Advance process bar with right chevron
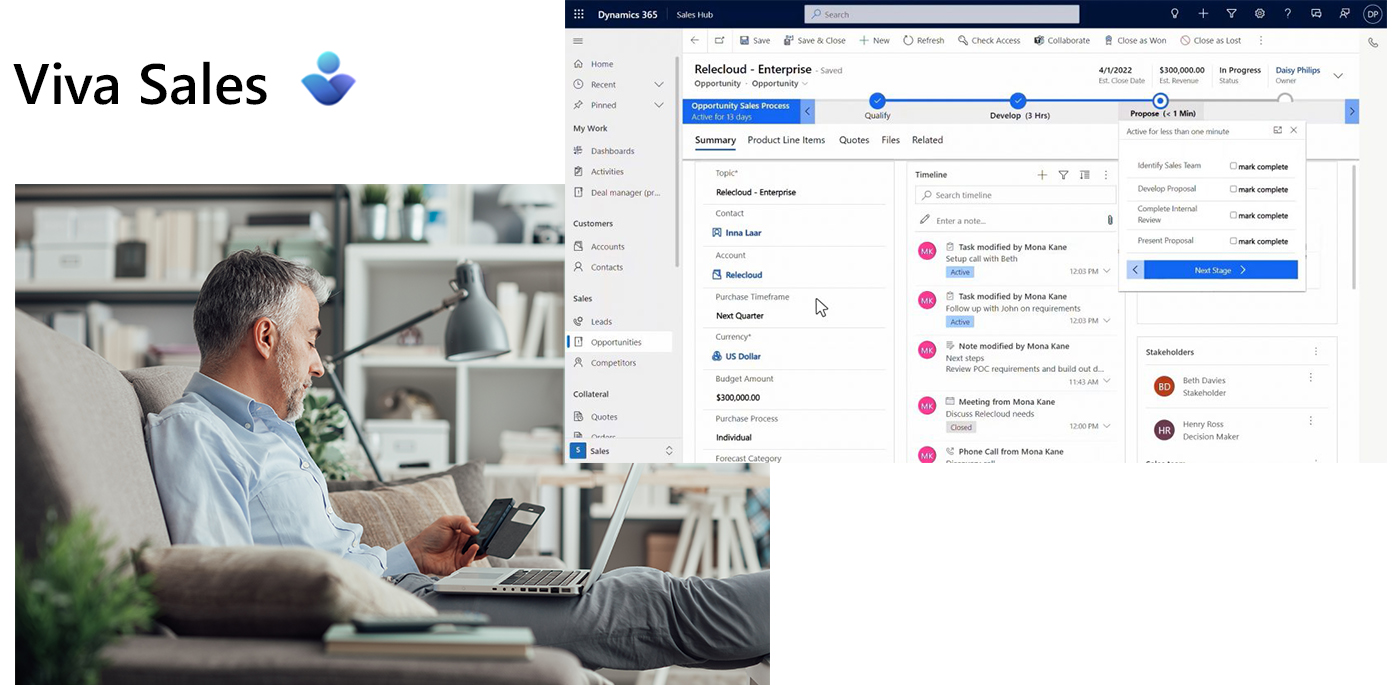Viewport: 1400px width, 685px height. coord(1352,111)
